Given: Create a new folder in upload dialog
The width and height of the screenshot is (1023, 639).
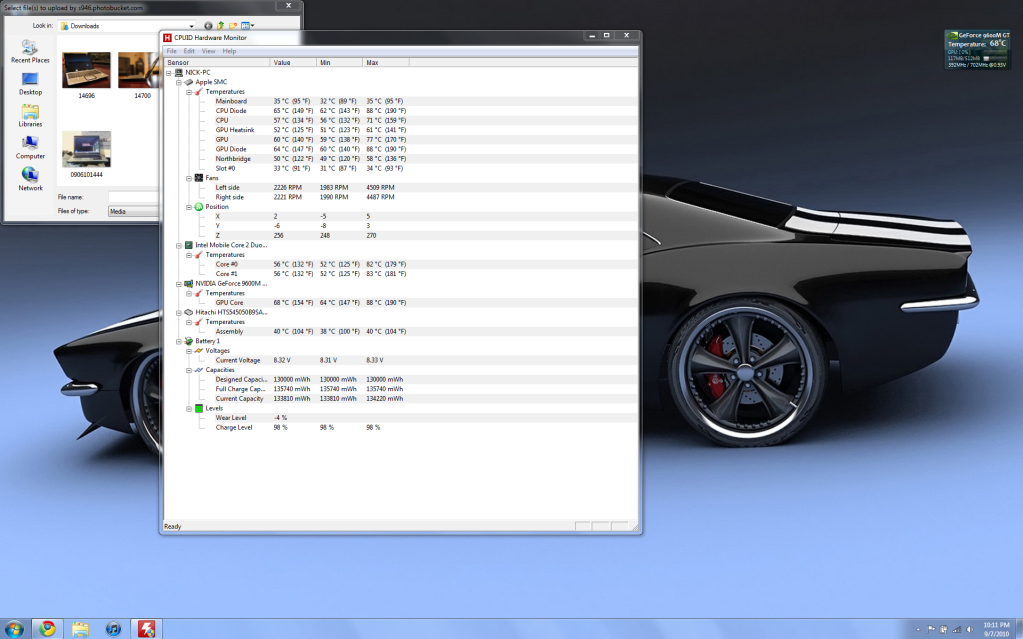Looking at the screenshot, I should (233, 26).
